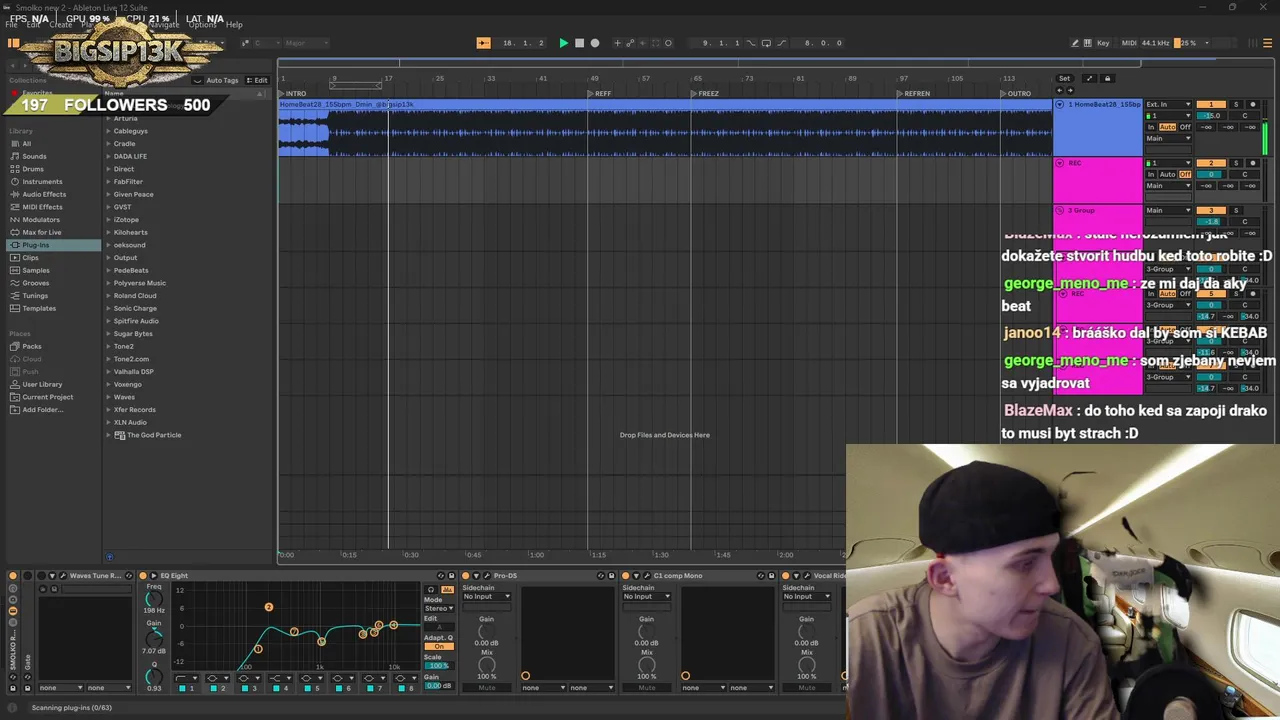Toggle the Automation Arm icon
Image resolution: width=1280 pixels, height=720 pixels.
tap(630, 43)
